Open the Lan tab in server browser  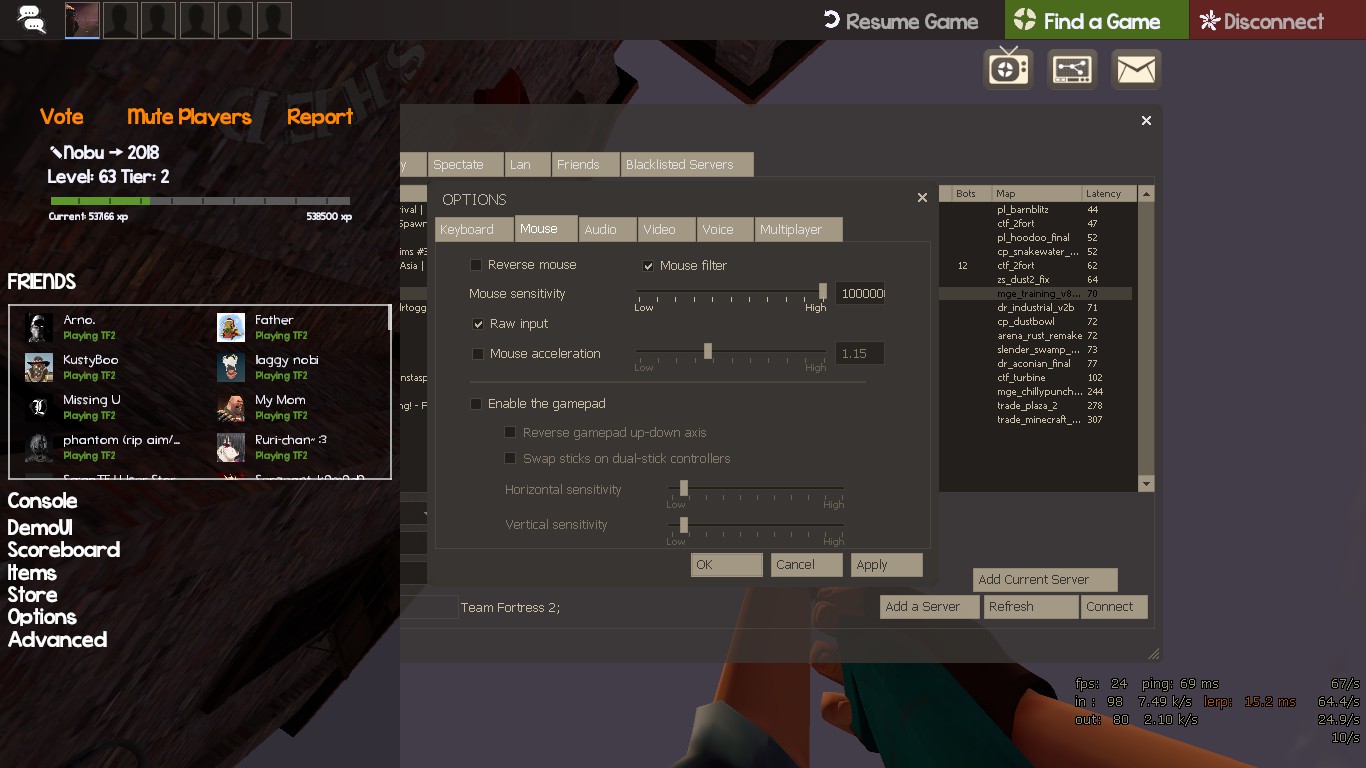tap(528, 165)
